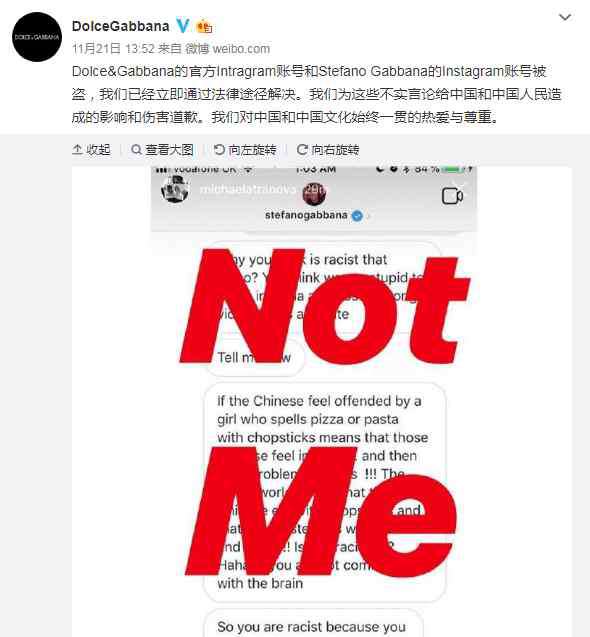The image size is (590, 637).
Task: Open the DolceGabbana profile avatar
Action: 37,37
